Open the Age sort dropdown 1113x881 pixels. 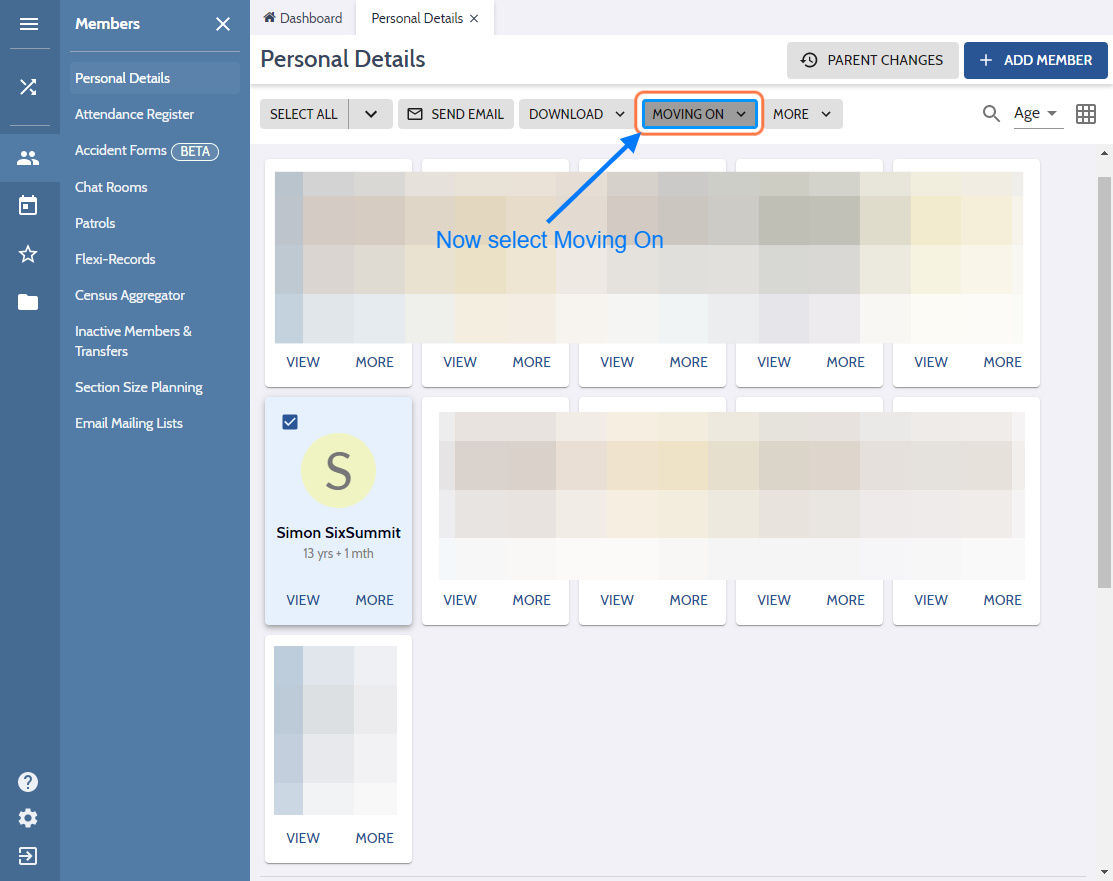pyautogui.click(x=1036, y=114)
